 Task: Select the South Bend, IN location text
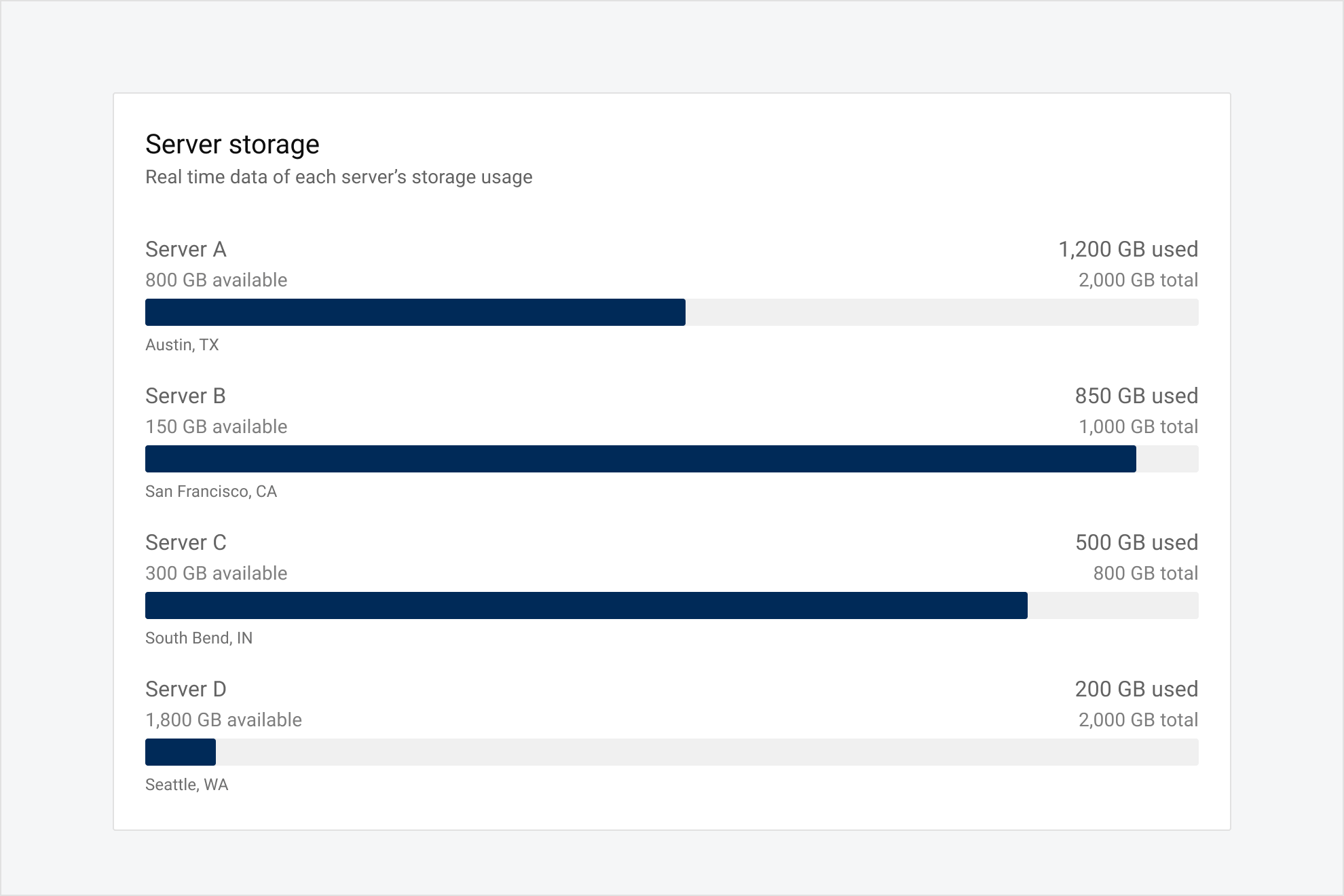click(199, 638)
